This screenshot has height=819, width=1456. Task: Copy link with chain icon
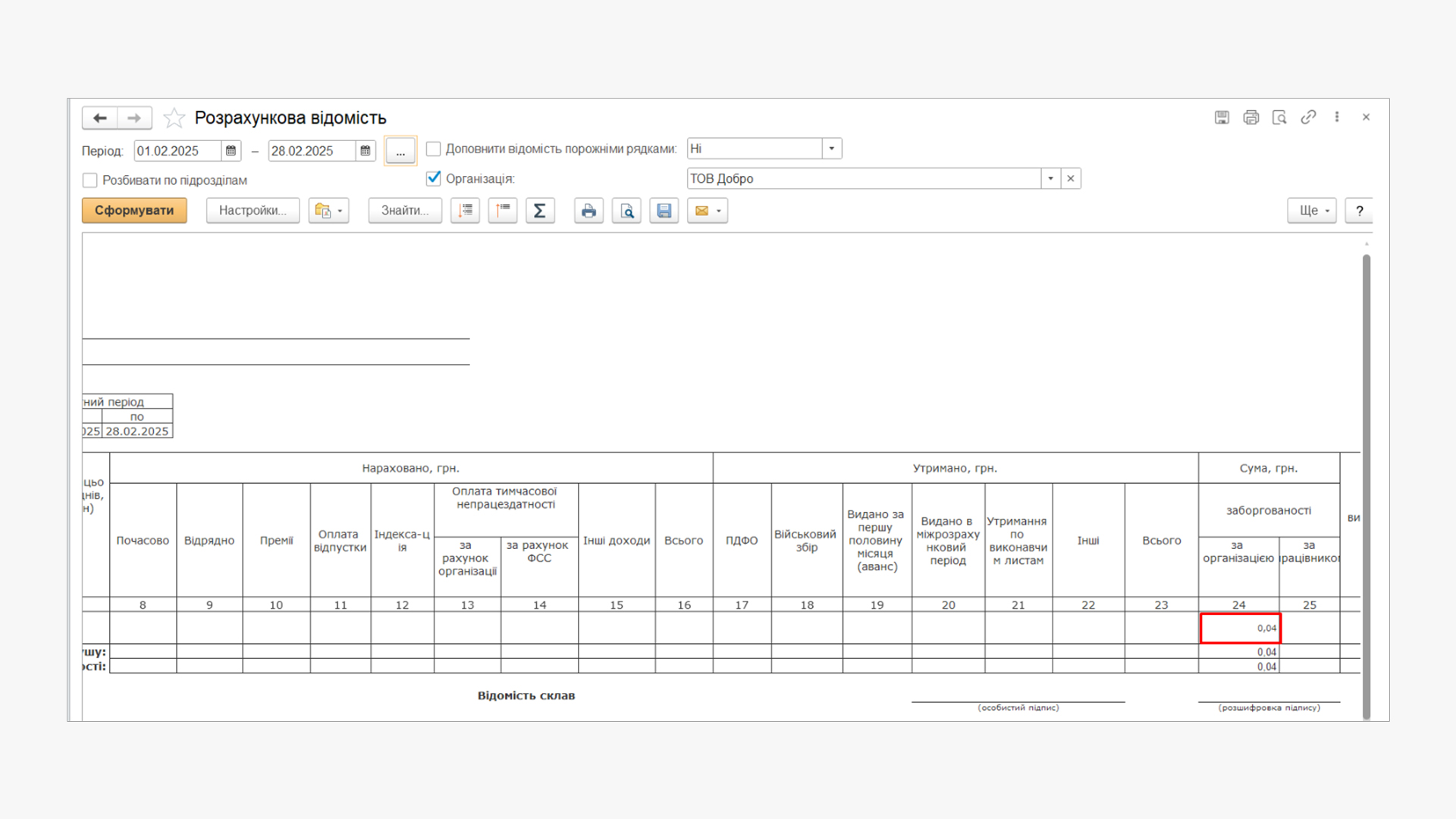coord(1308,118)
